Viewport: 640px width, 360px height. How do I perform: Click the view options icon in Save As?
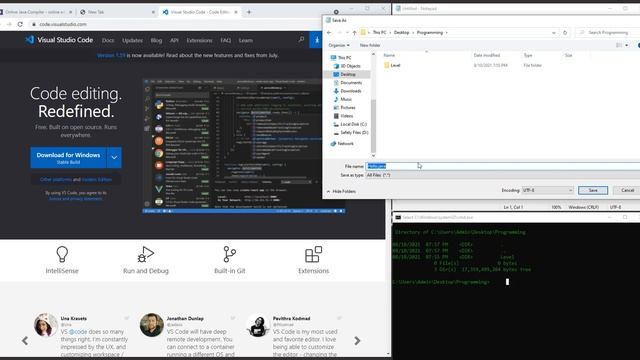(619, 45)
